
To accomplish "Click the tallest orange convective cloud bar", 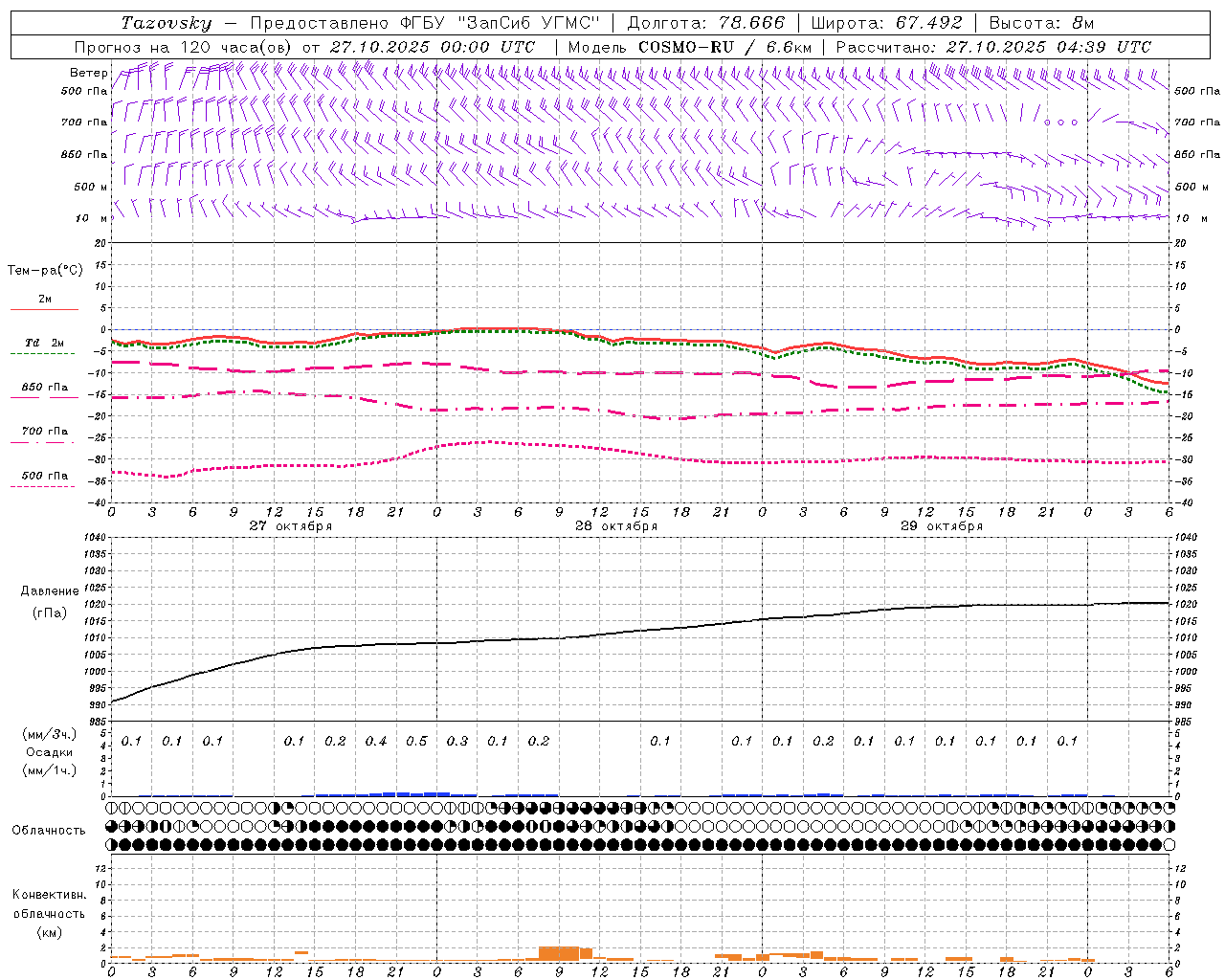I will click(x=559, y=953).
